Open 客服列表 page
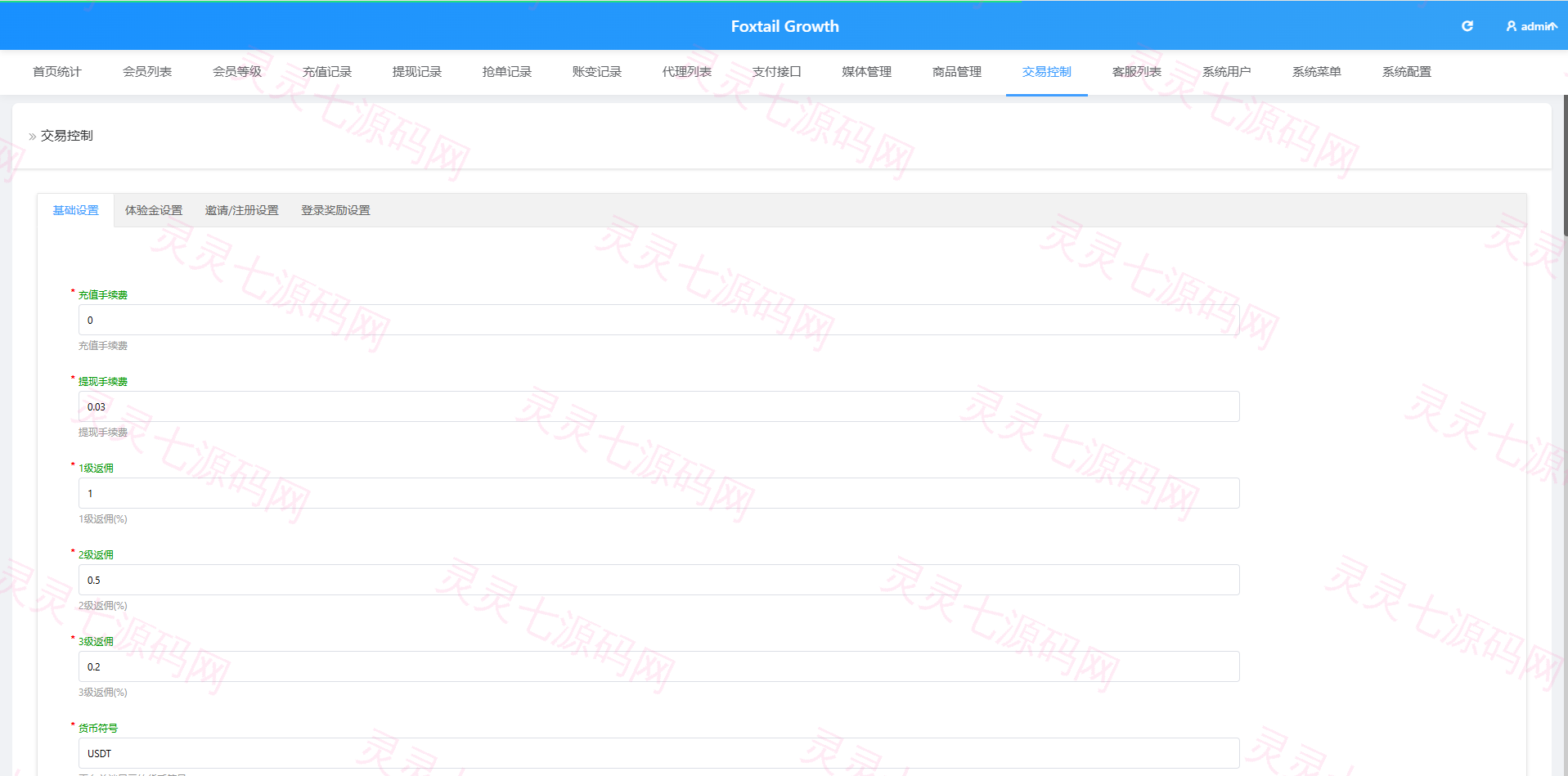1568x776 pixels. (x=1137, y=72)
